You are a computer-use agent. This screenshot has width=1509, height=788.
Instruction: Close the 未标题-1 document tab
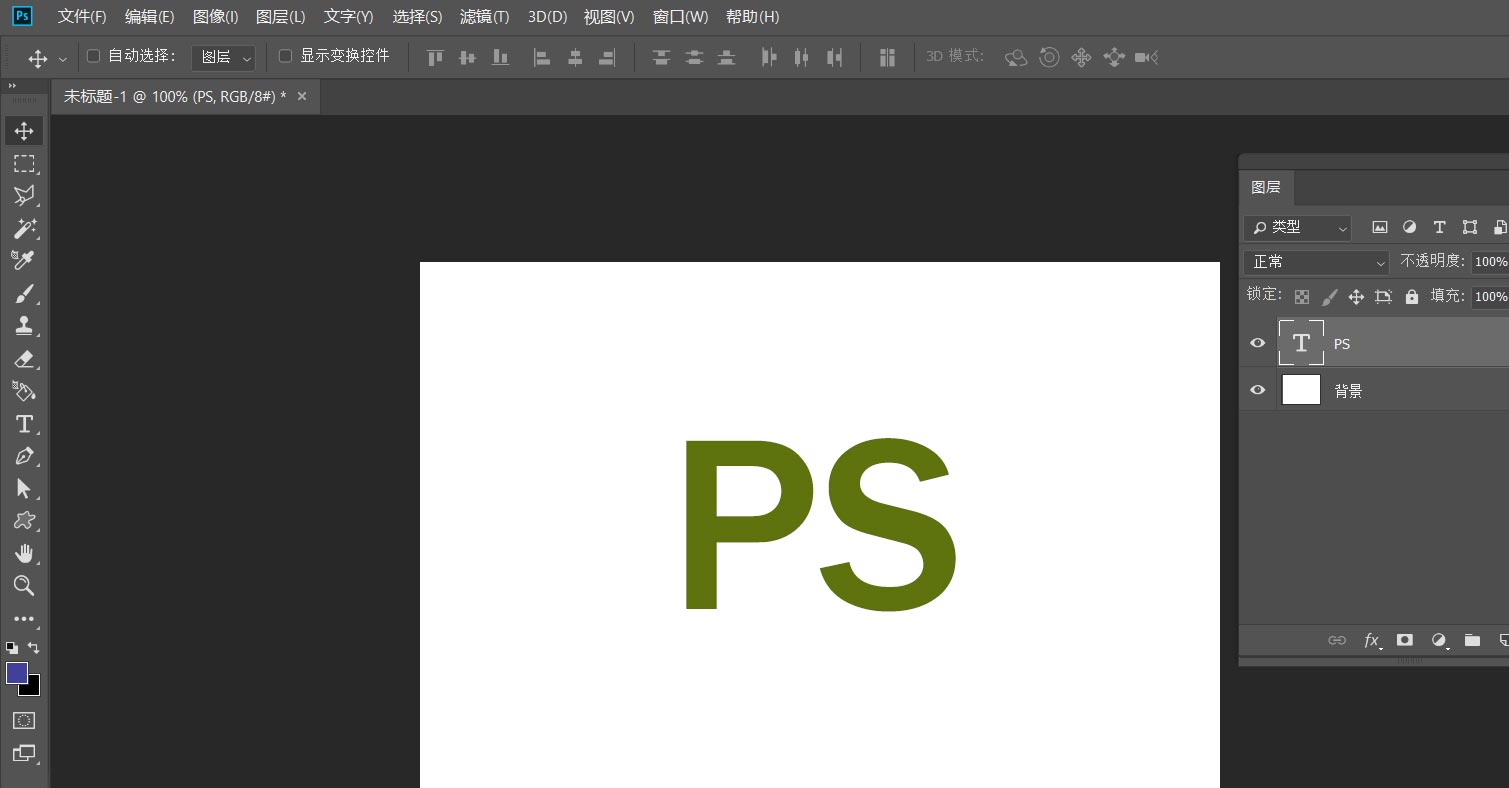[302, 96]
